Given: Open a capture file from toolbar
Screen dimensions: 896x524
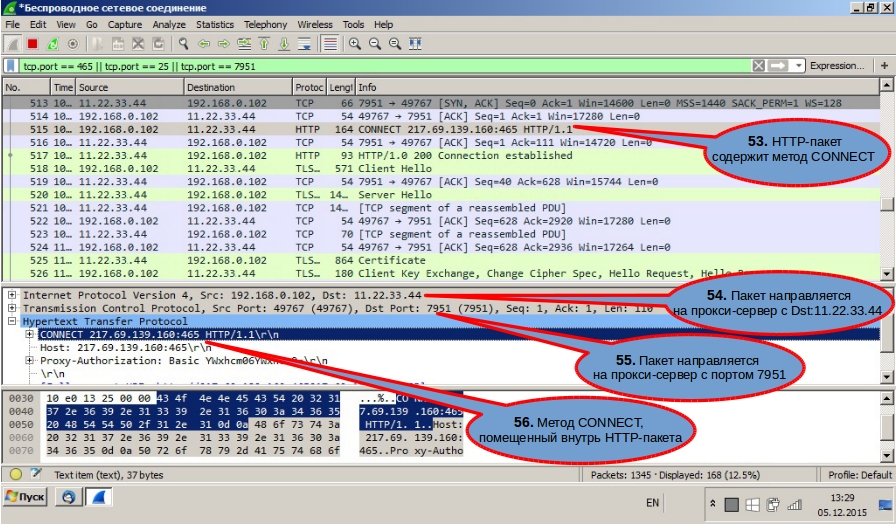Looking at the screenshot, I should pos(98,44).
